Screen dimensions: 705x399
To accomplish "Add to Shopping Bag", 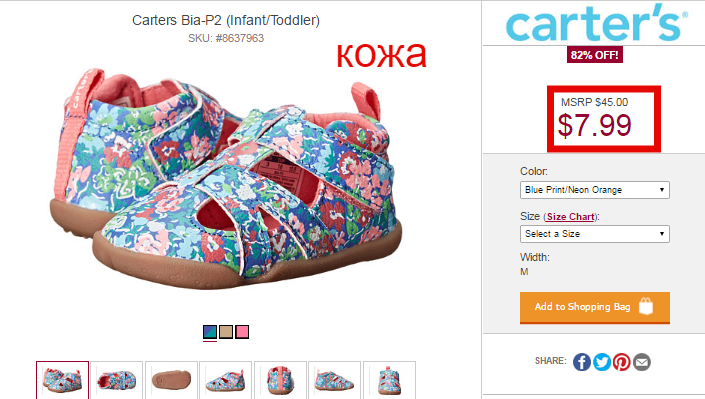I will (595, 308).
